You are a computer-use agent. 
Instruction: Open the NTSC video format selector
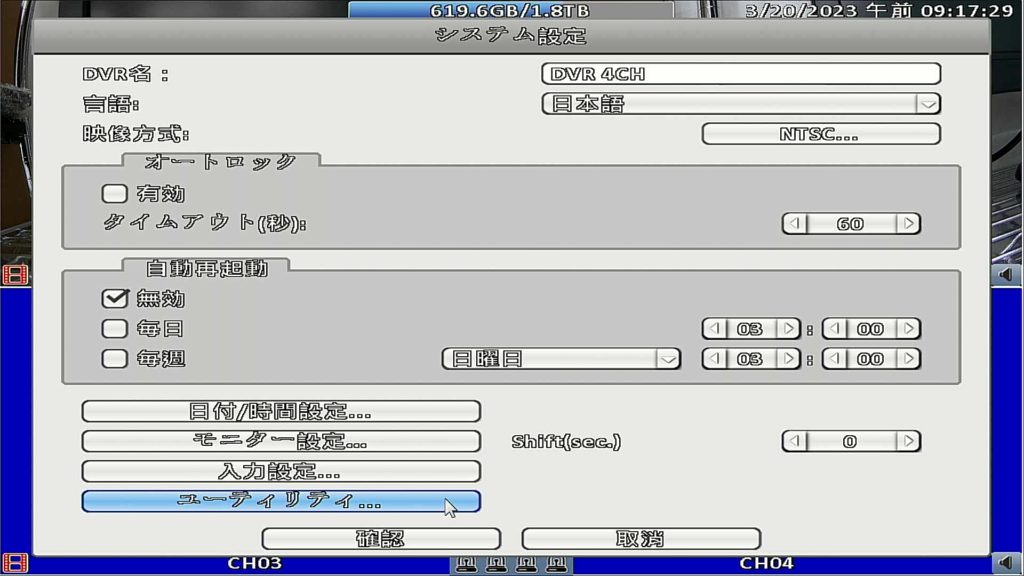pos(820,134)
